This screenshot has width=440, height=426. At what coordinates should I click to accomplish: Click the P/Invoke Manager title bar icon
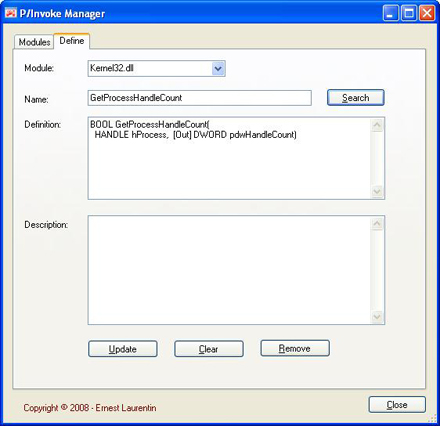[x=11, y=14]
